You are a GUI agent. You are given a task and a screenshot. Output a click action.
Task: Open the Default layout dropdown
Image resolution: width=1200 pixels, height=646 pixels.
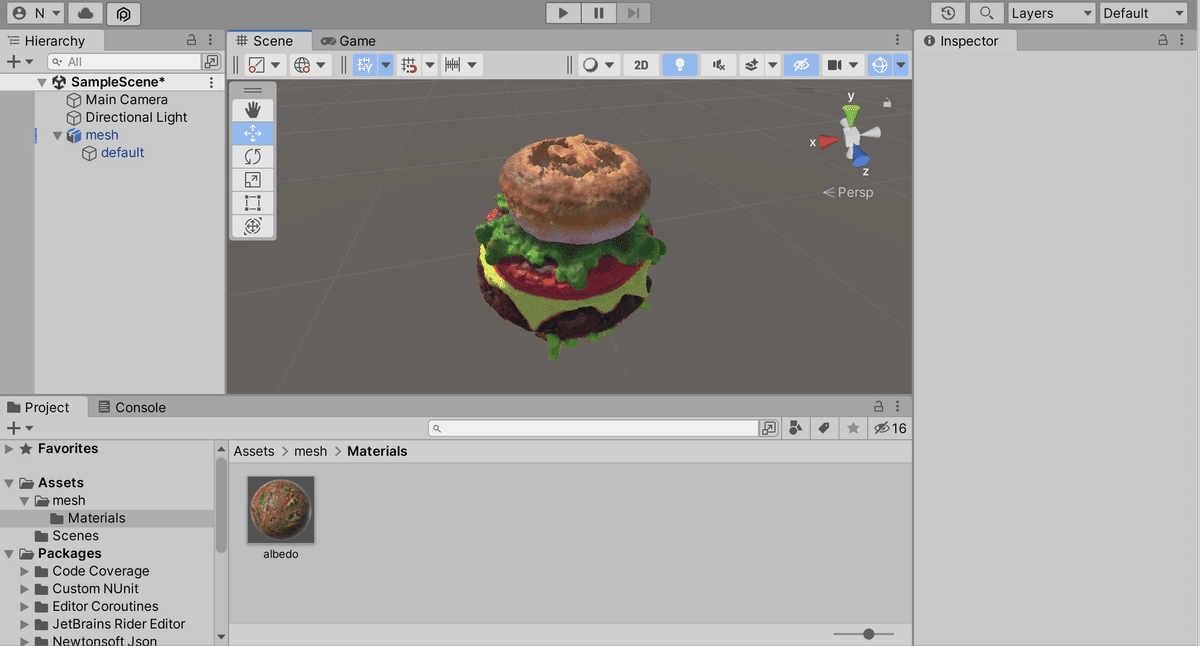click(1142, 13)
